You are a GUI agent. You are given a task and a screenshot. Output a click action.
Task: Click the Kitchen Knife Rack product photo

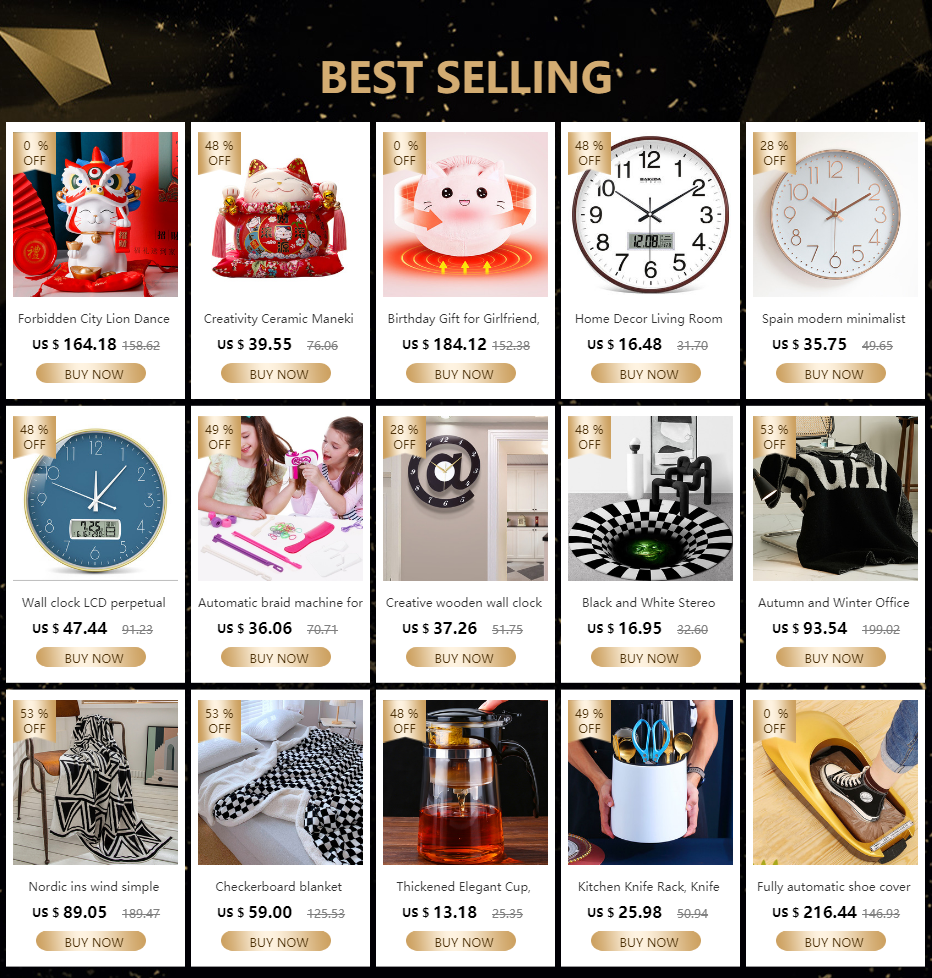click(x=650, y=782)
